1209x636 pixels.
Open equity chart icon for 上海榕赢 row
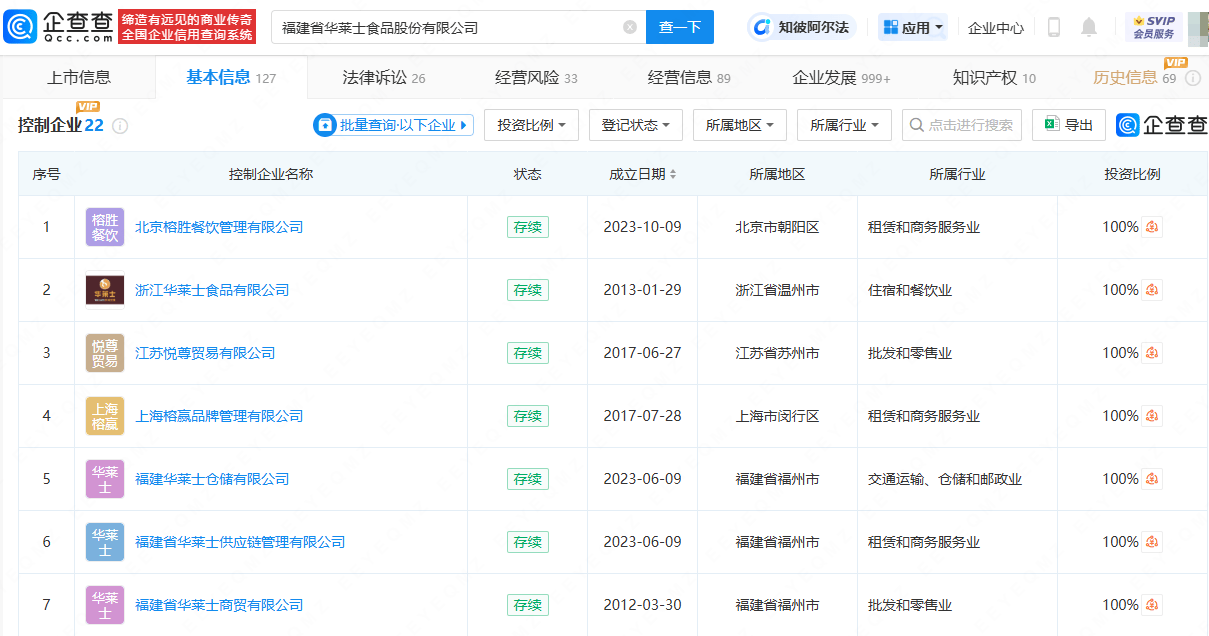[1153, 416]
